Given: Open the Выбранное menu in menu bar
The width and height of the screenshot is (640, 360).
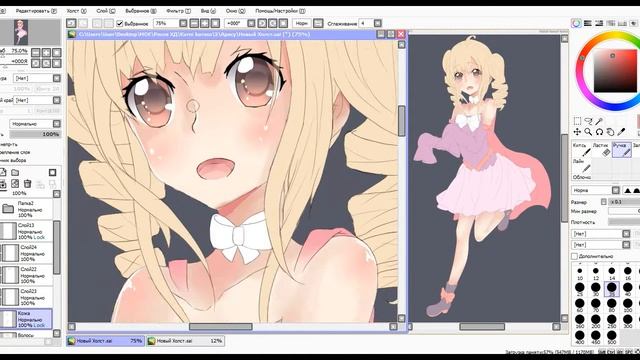Looking at the screenshot, I should (141, 11).
